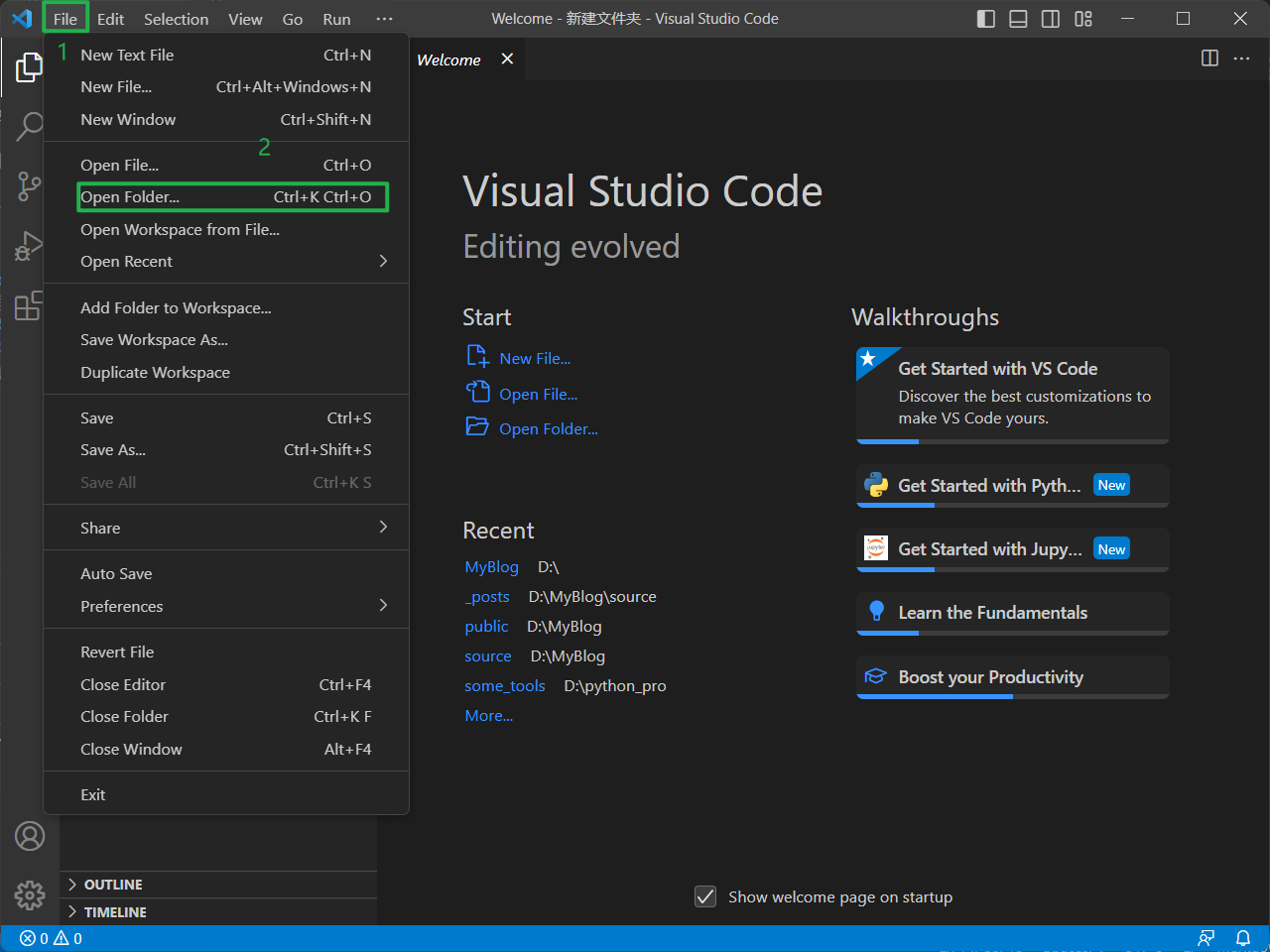Open the Run and Debug icon
Viewport: 1270px width, 952px height.
[29, 246]
